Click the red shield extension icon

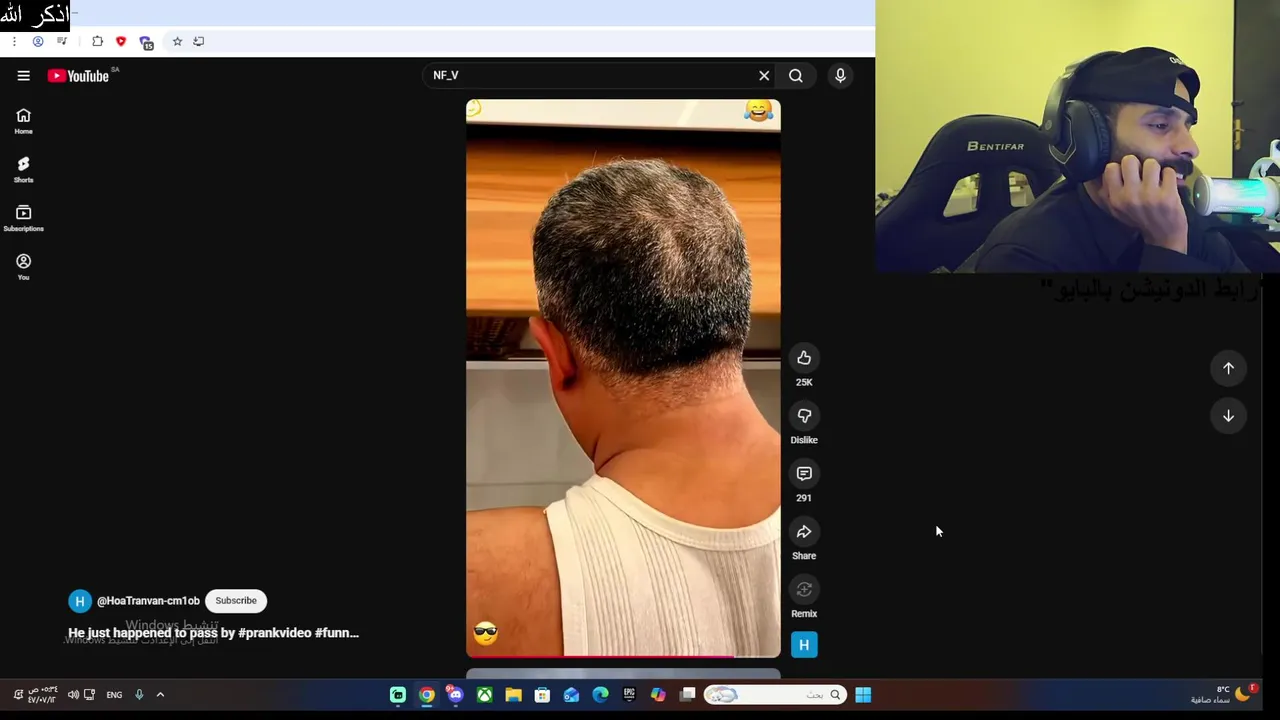(121, 42)
